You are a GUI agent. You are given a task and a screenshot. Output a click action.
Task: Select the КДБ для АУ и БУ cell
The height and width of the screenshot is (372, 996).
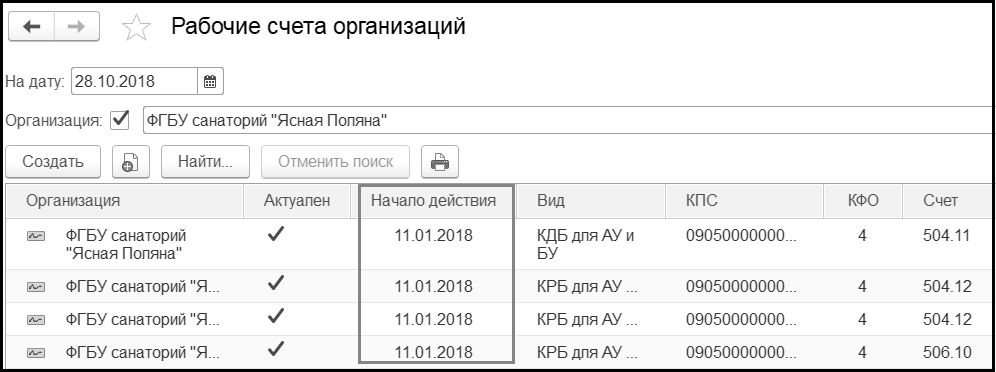coord(586,245)
